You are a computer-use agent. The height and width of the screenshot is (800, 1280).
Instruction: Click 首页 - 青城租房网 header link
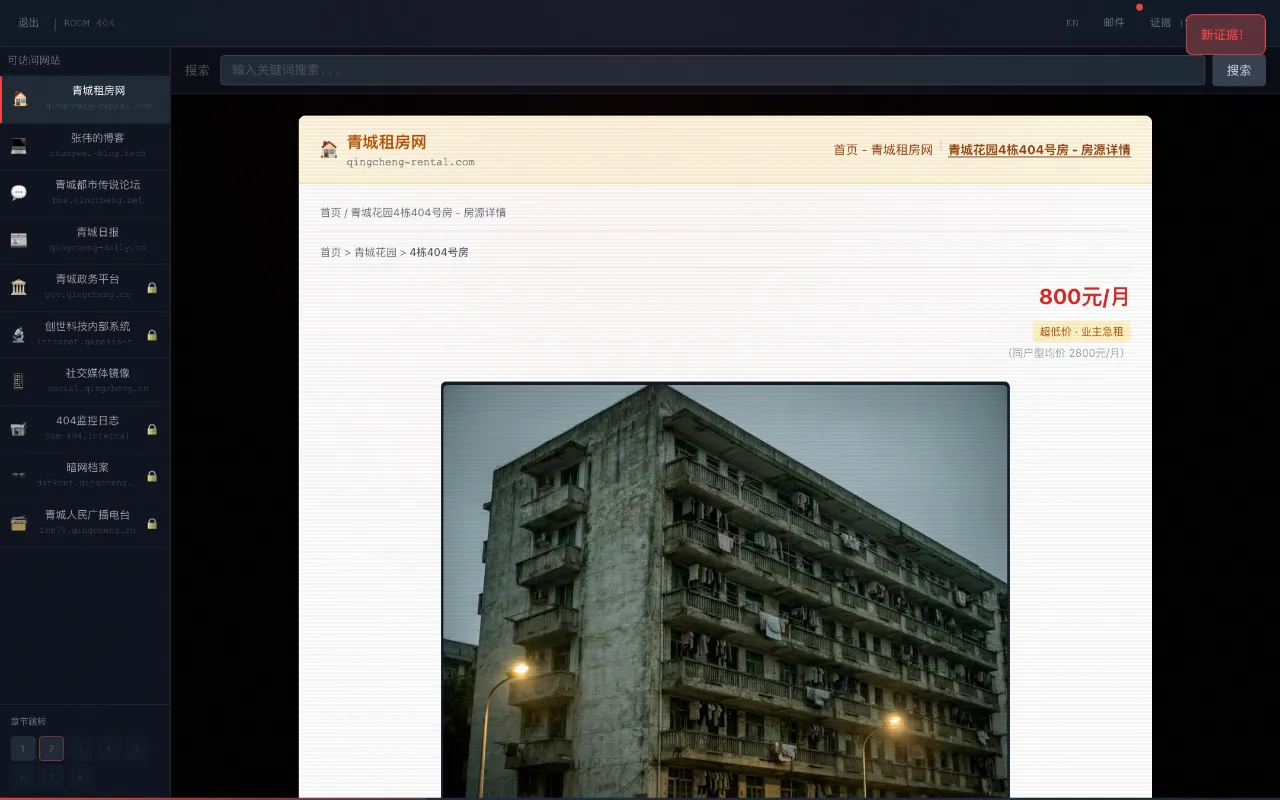[883, 150]
